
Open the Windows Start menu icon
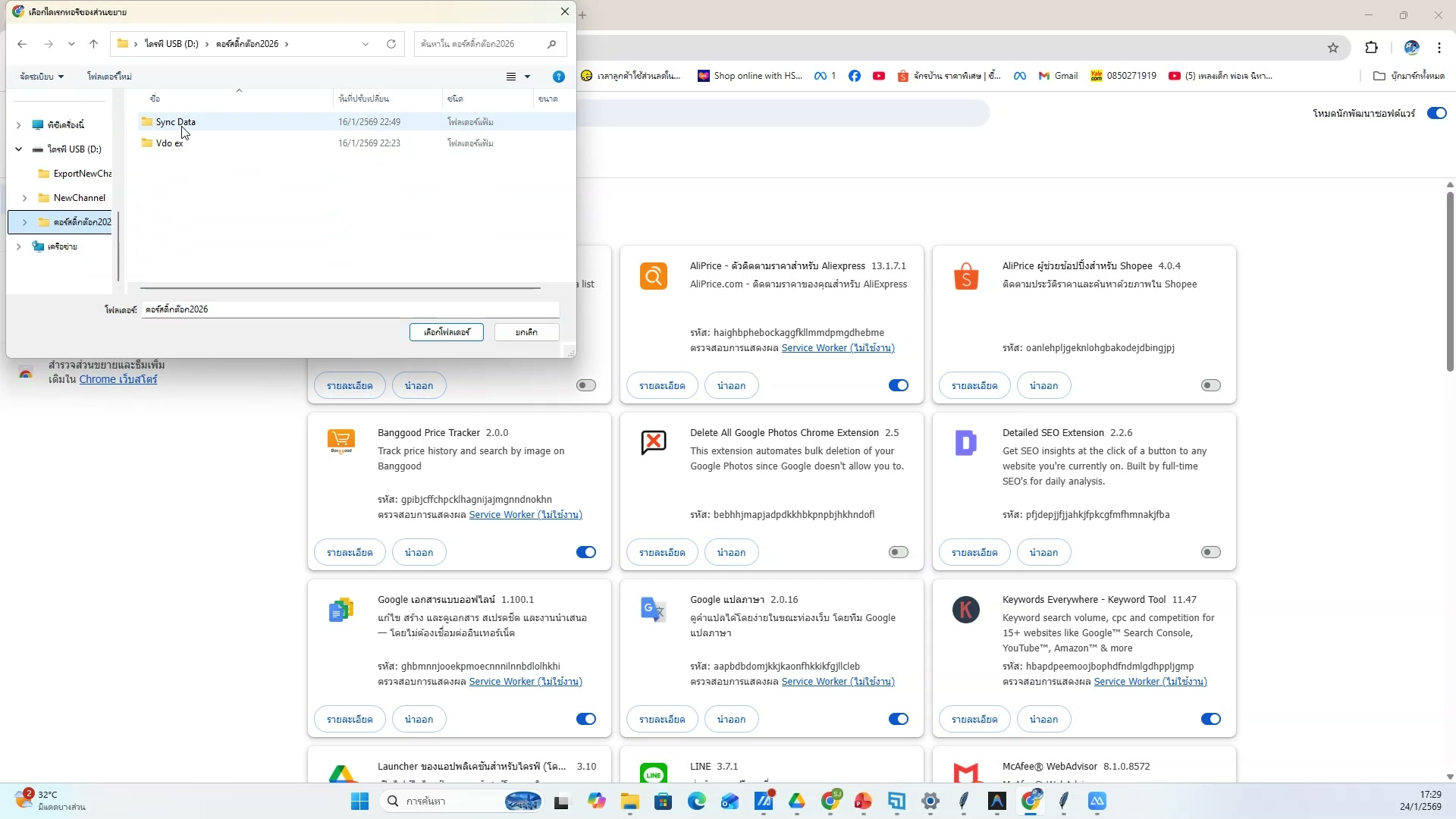(359, 801)
